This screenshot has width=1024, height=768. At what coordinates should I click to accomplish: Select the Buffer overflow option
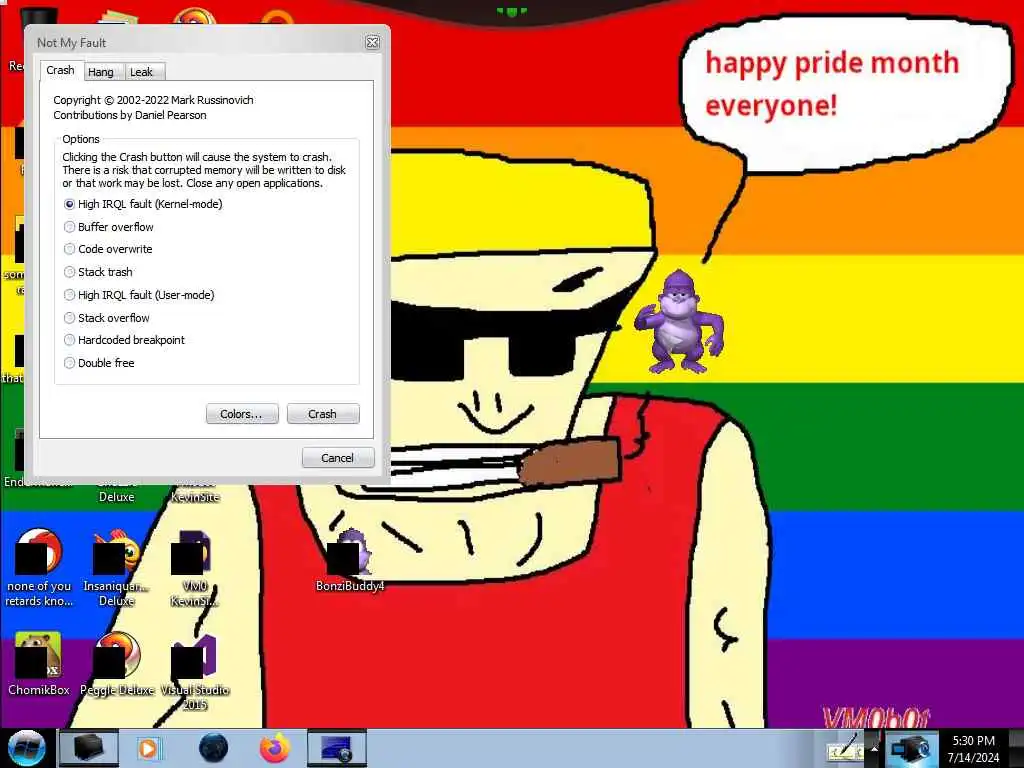tap(108, 227)
